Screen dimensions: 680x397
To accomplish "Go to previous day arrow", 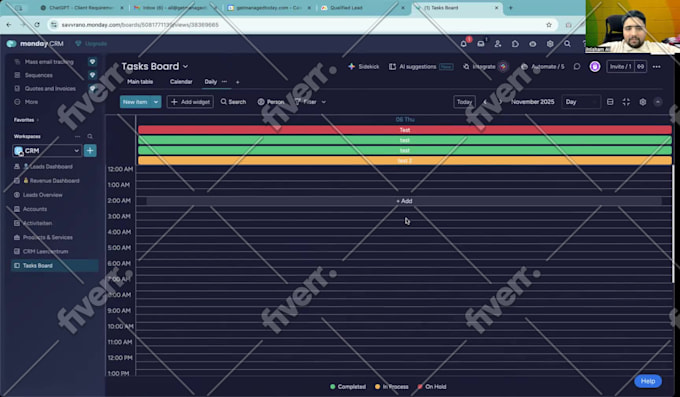I will (485, 102).
